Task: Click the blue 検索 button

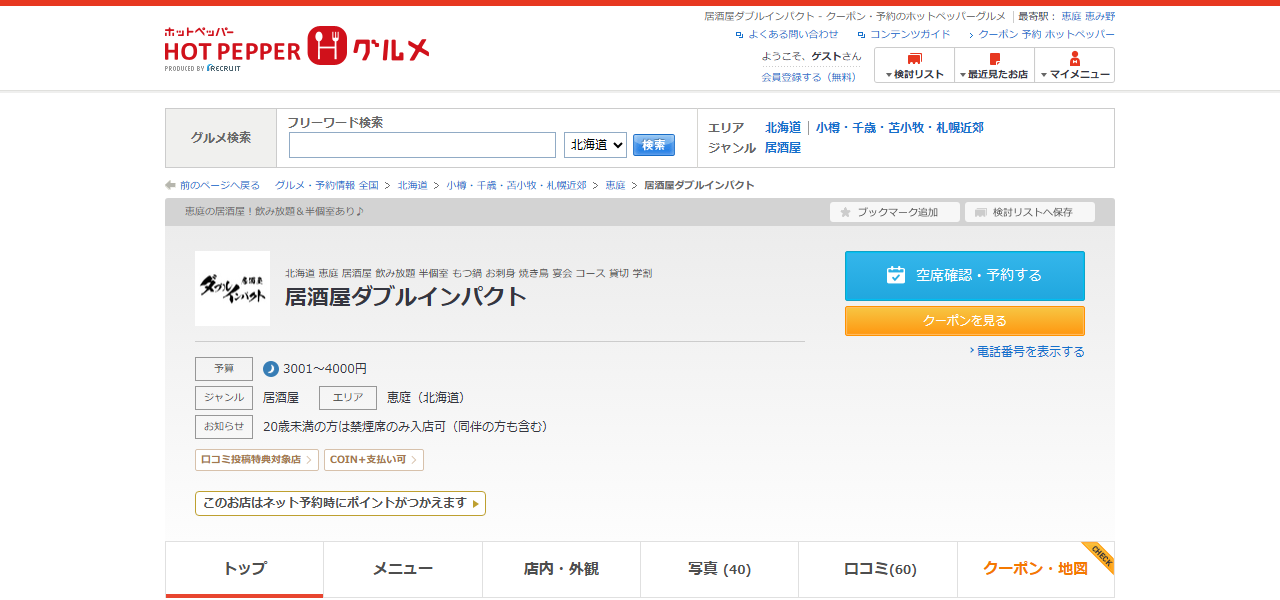Action: click(654, 145)
